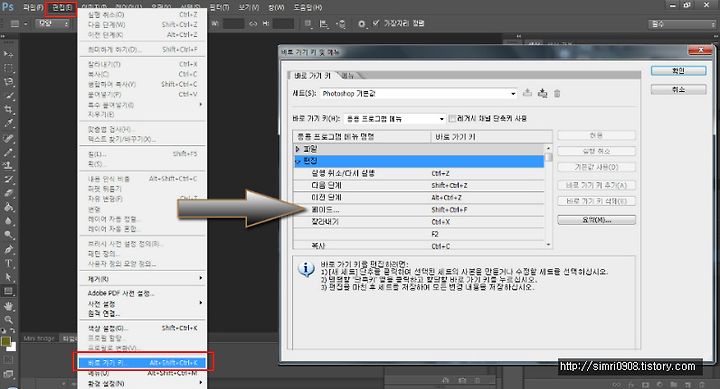Select the Move tool in the toolbox
720x389 pixels.
(x=8, y=55)
